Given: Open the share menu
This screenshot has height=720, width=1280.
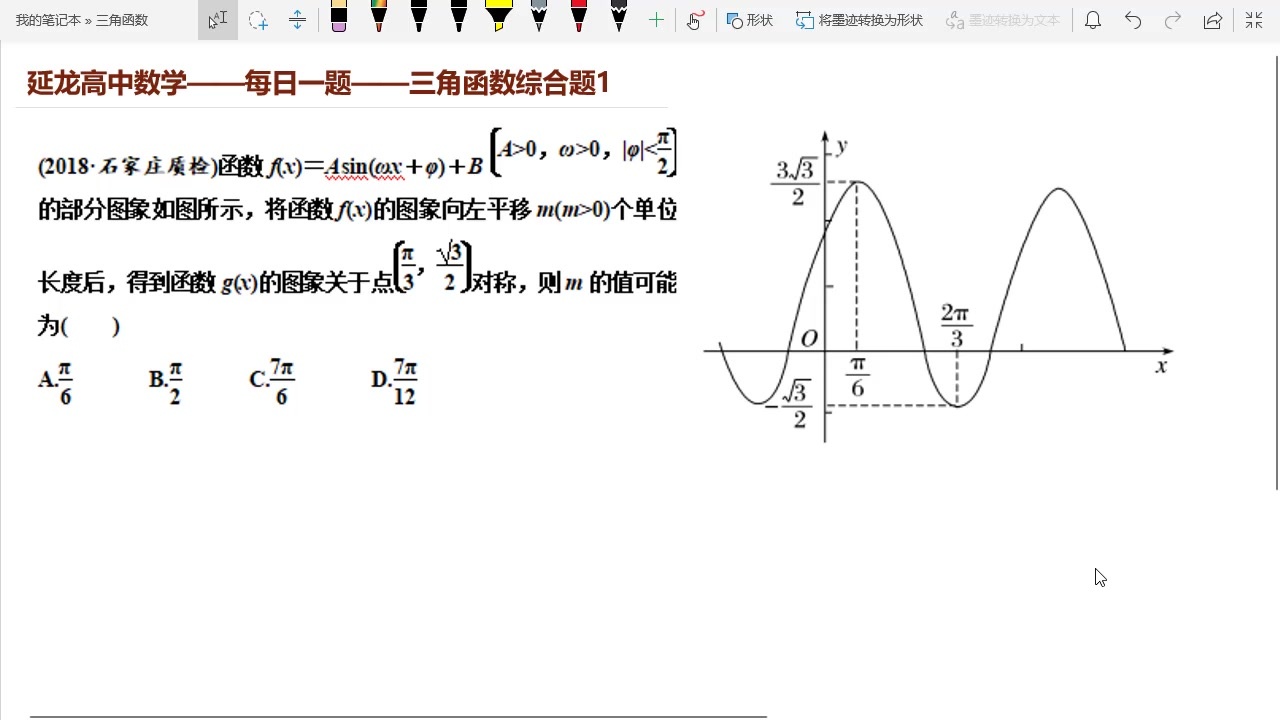Looking at the screenshot, I should click(x=1213, y=20).
